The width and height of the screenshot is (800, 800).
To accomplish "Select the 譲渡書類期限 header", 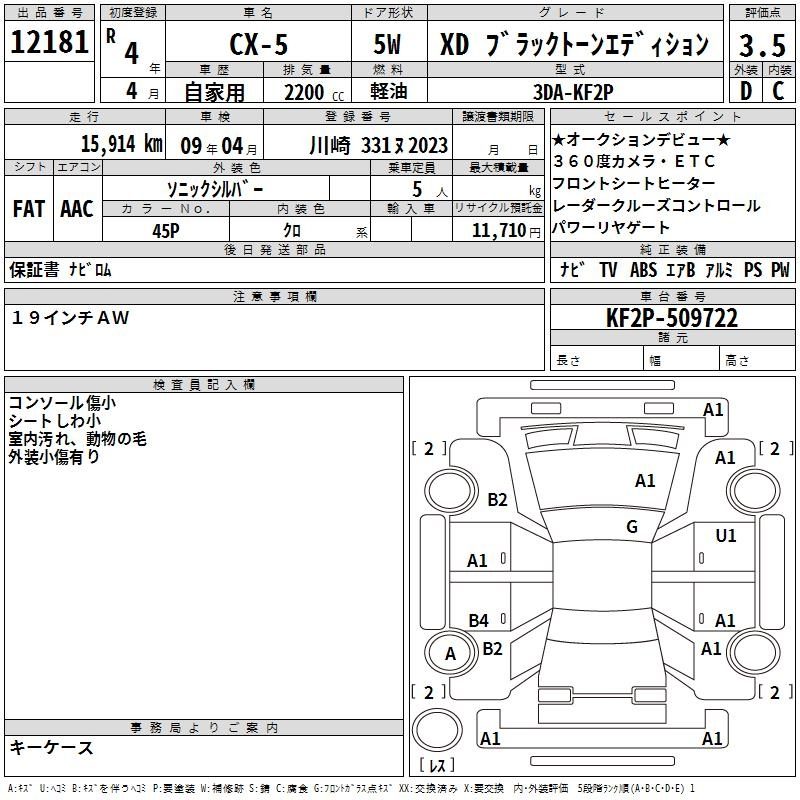I will [x=498, y=116].
